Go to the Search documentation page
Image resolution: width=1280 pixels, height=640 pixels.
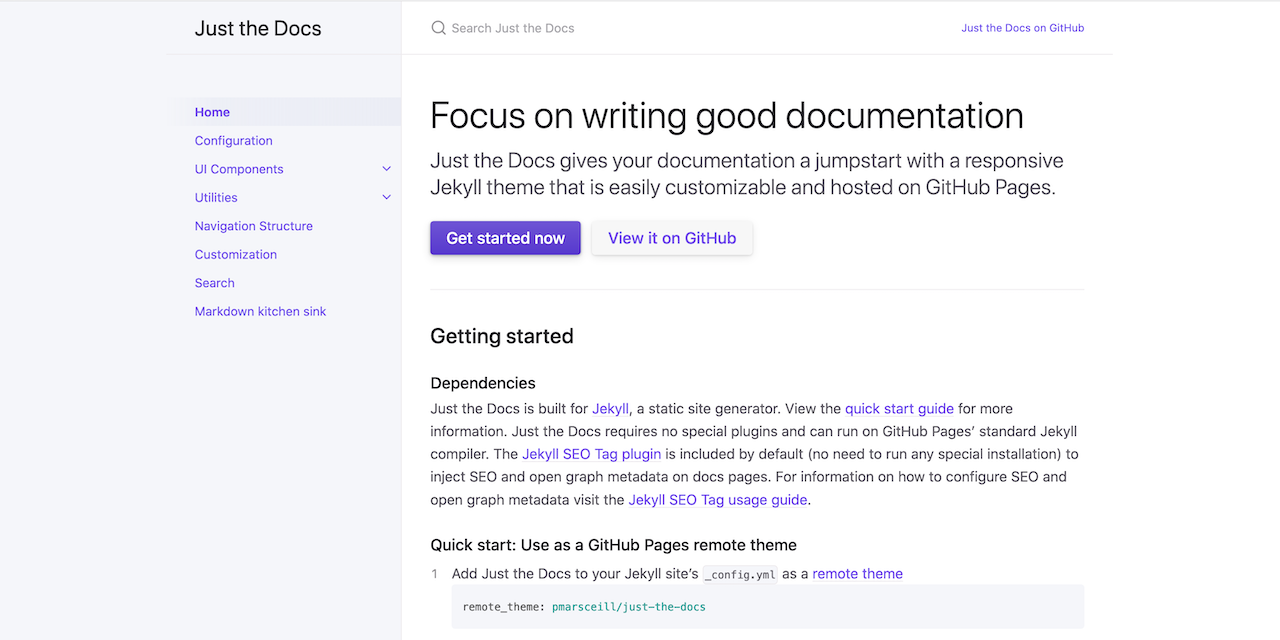pos(214,283)
